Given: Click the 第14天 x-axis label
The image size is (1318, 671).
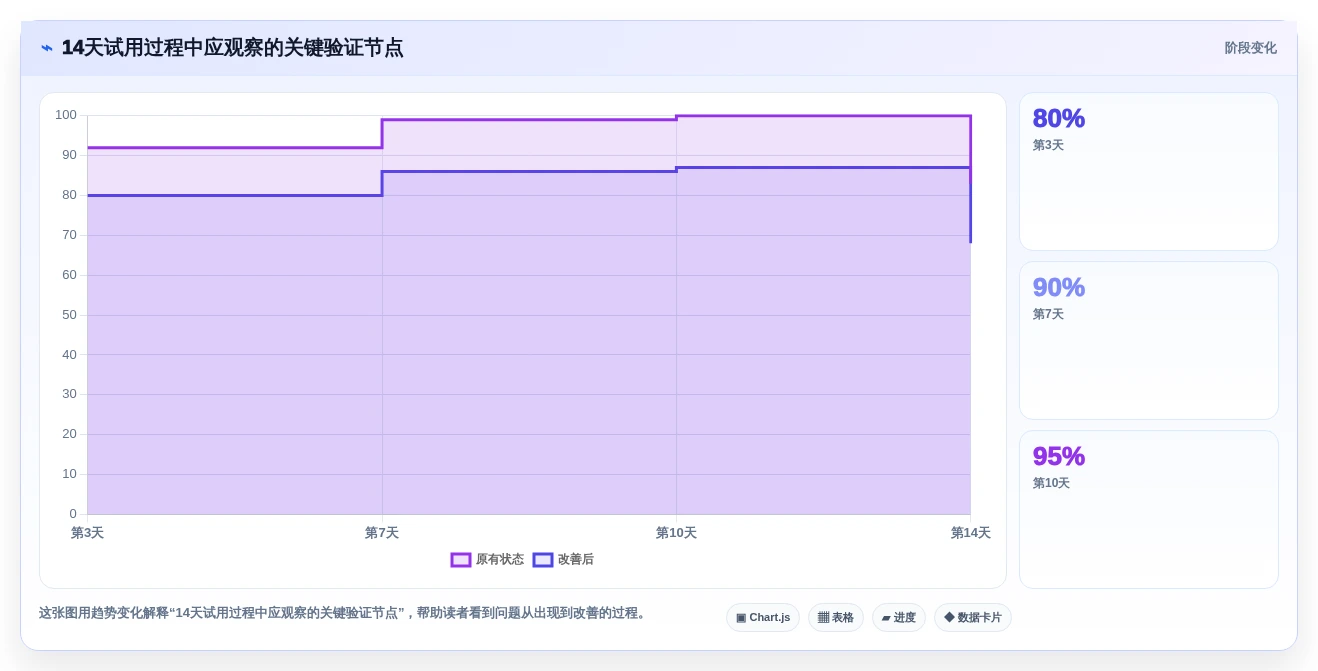Looking at the screenshot, I should pos(971,533).
